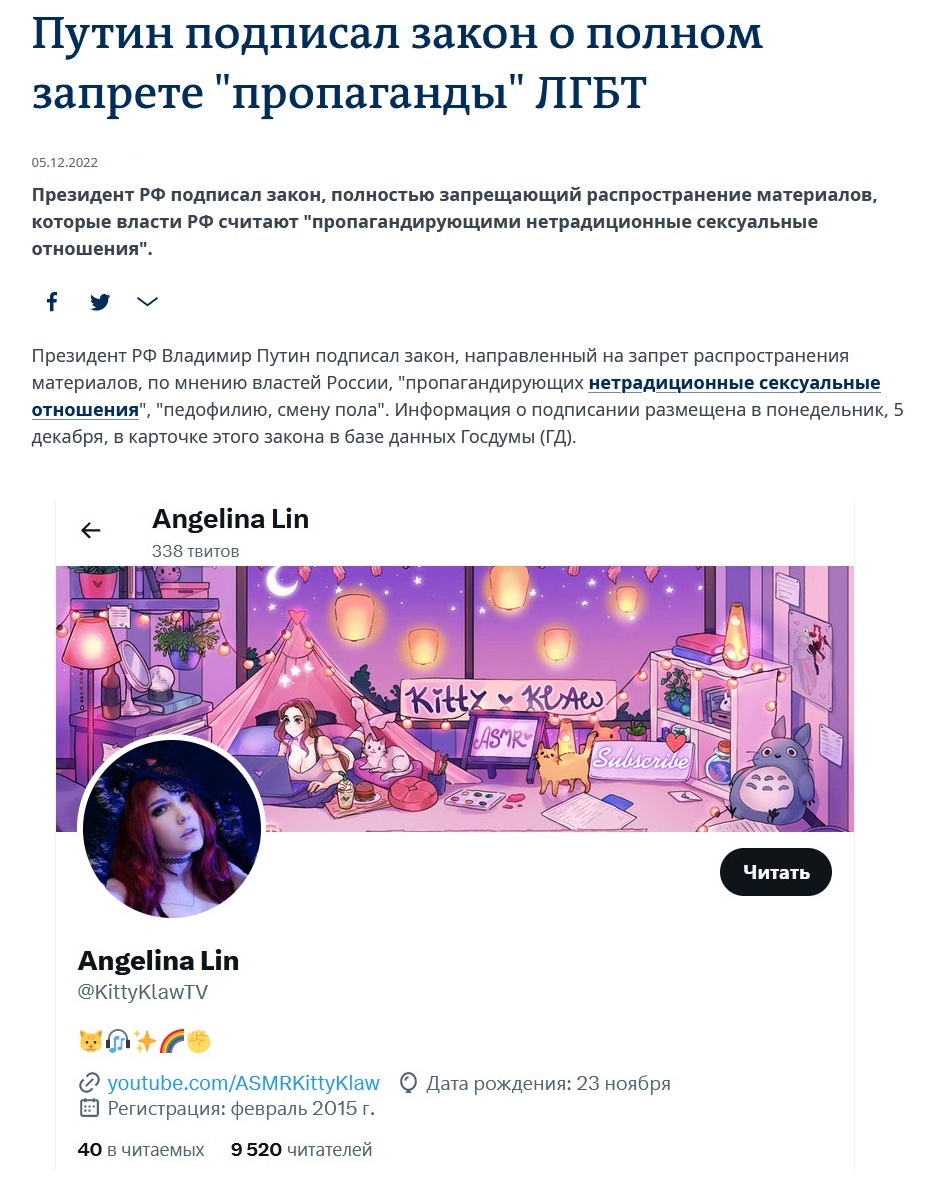View the 9 520 читателей followers list
938x1182 pixels.
[302, 1150]
